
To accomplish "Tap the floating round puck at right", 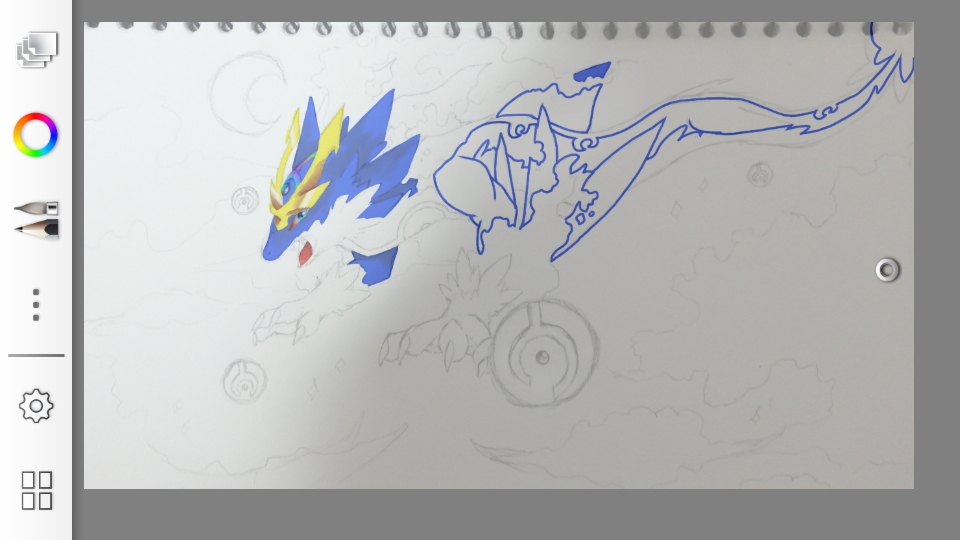I will coord(887,270).
